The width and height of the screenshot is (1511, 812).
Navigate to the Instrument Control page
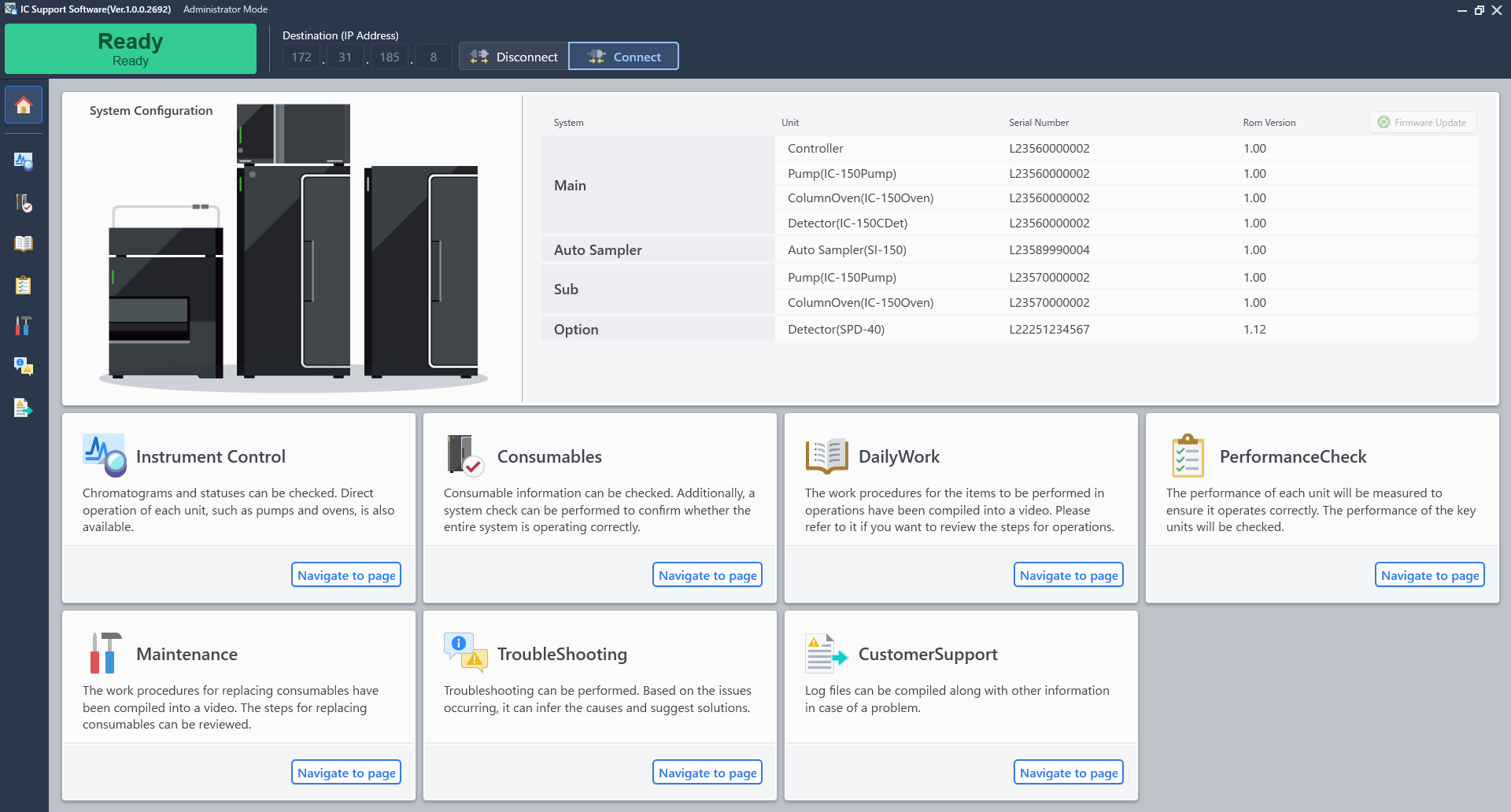click(345, 574)
